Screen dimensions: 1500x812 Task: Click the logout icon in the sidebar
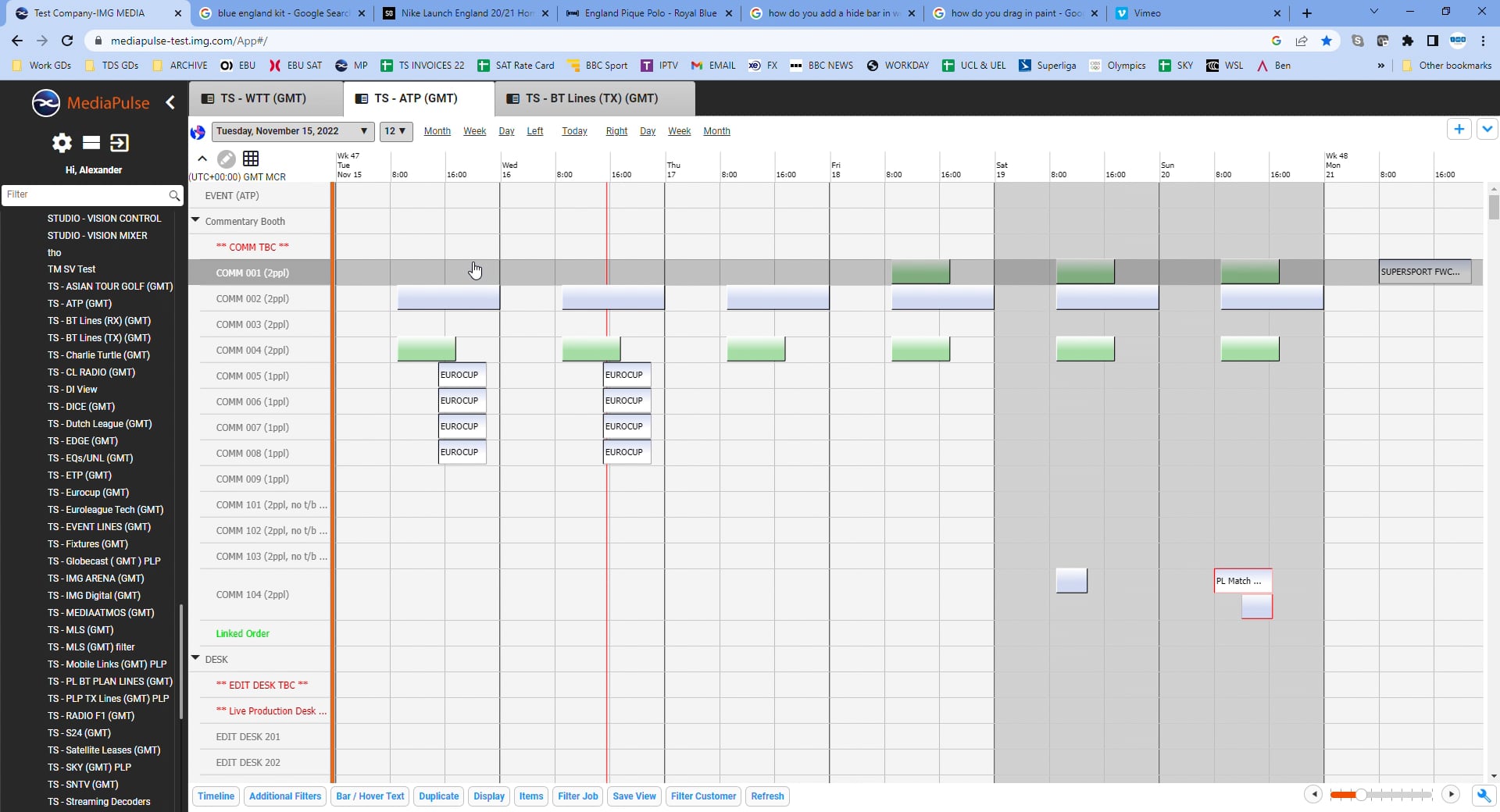[120, 143]
